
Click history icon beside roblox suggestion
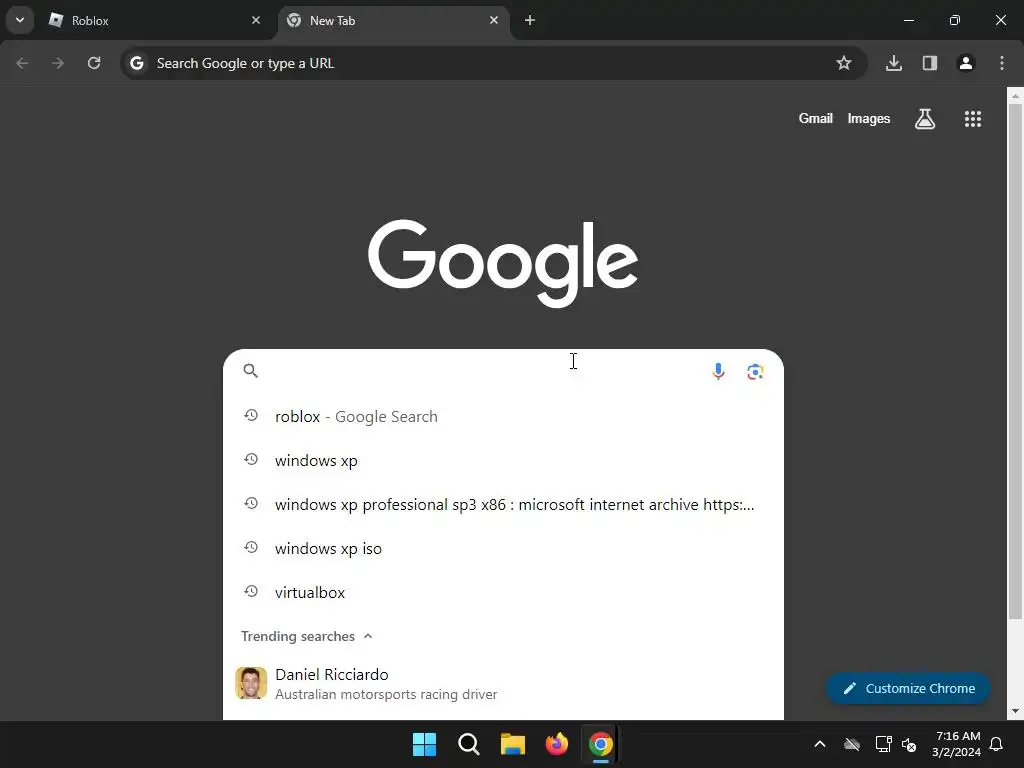251,415
